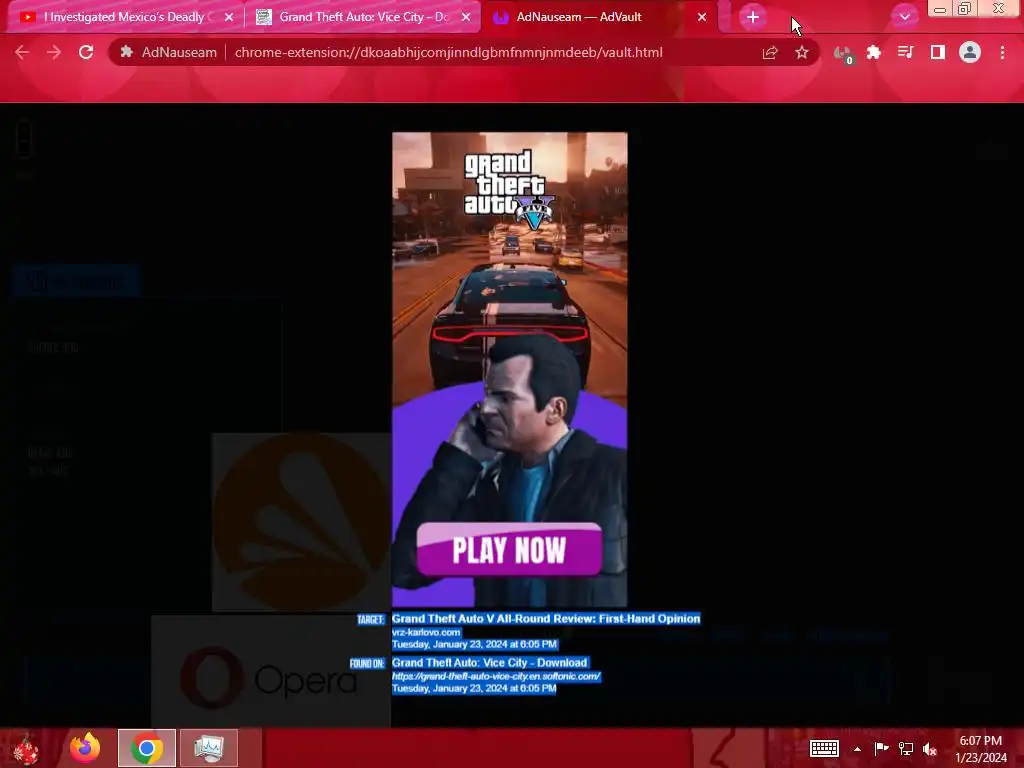1024x768 pixels.
Task: Click the dimmed Opera ad thumbnail
Action: [270, 671]
